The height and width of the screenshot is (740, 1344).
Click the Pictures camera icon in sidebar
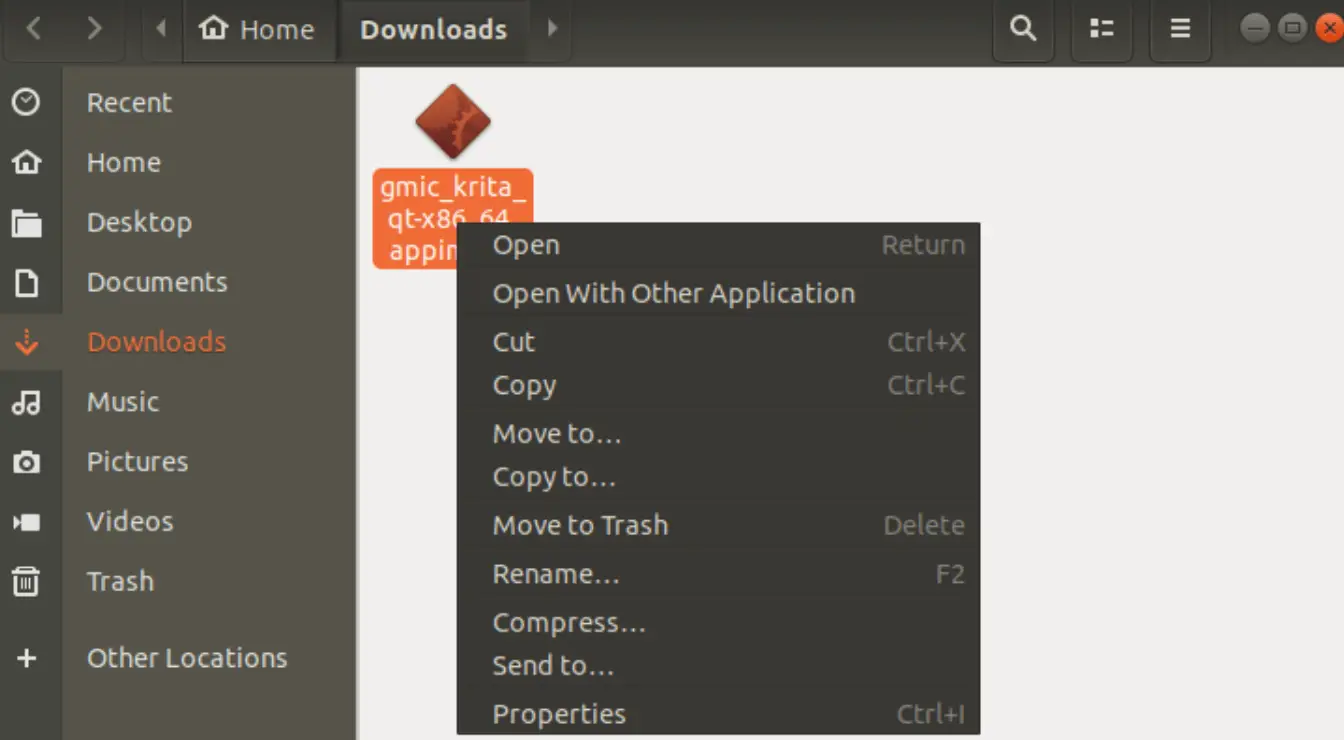26,462
